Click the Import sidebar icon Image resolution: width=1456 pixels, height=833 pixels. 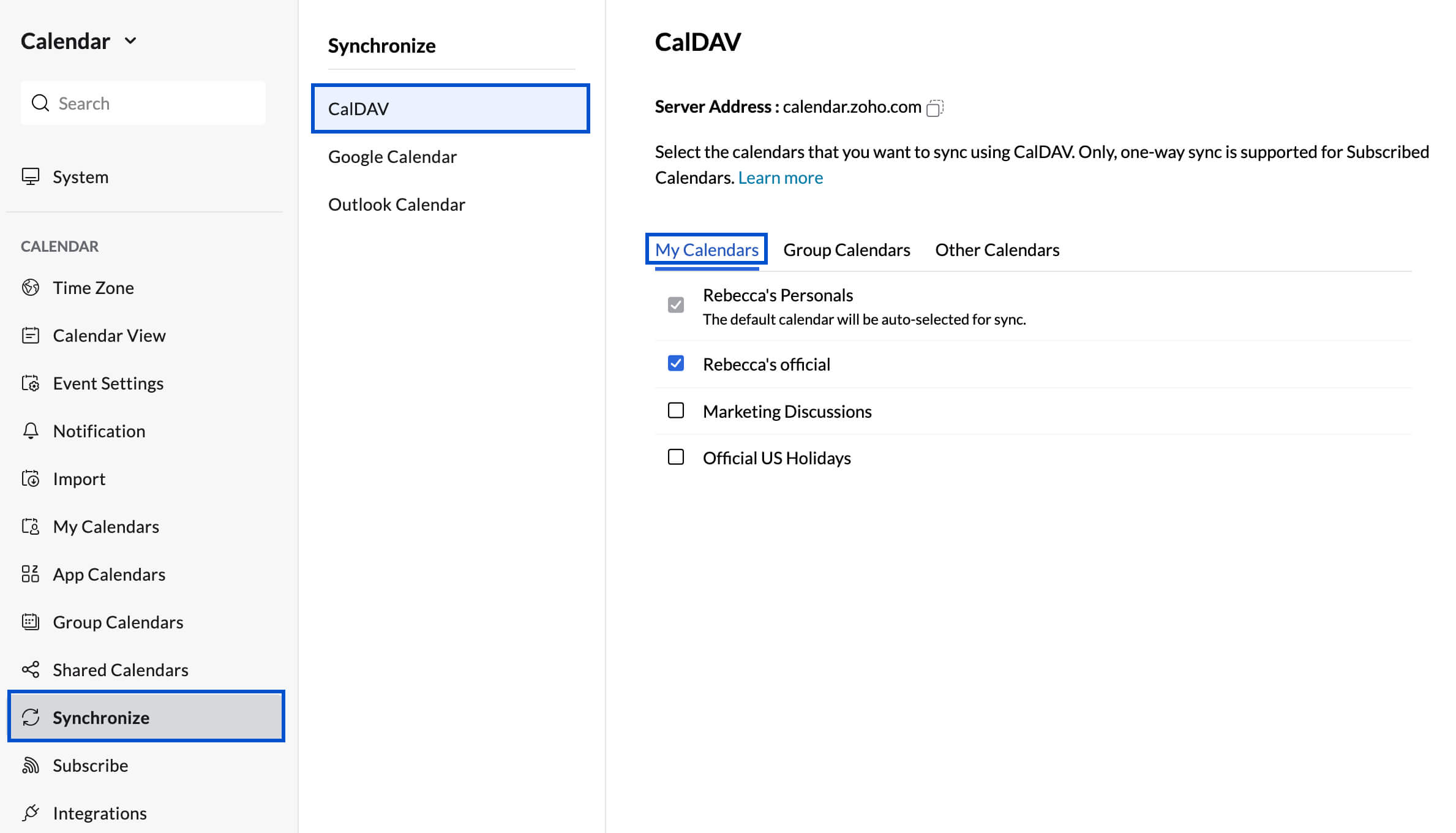31,479
